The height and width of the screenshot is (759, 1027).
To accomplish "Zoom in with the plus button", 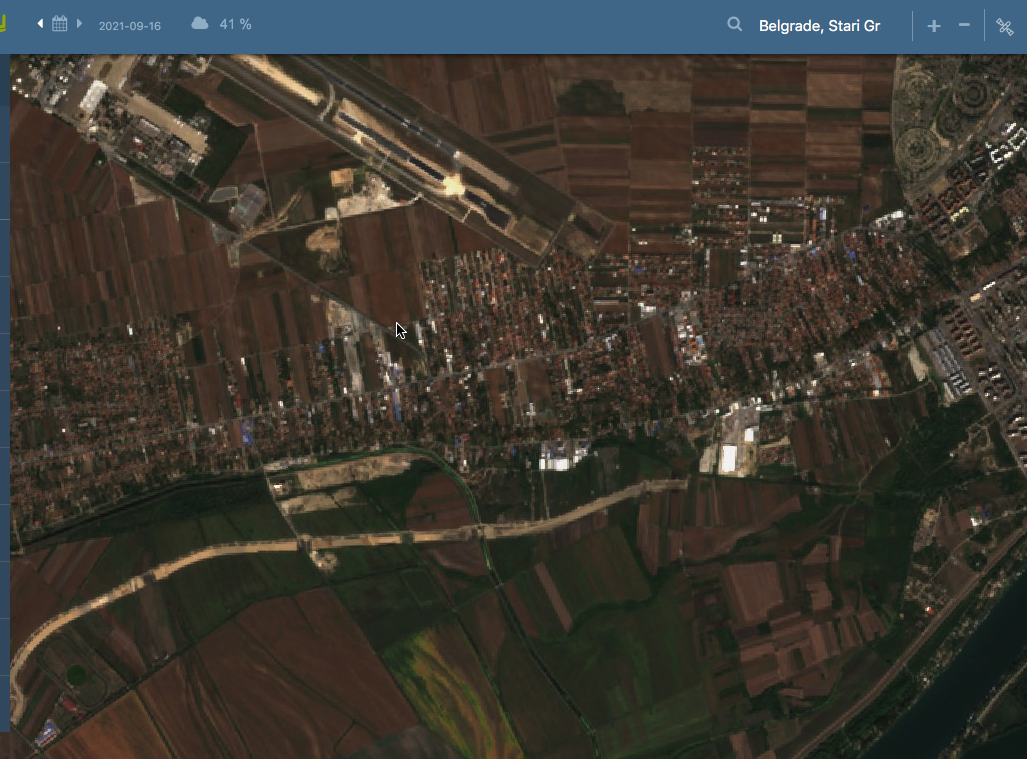I will pos(934,26).
